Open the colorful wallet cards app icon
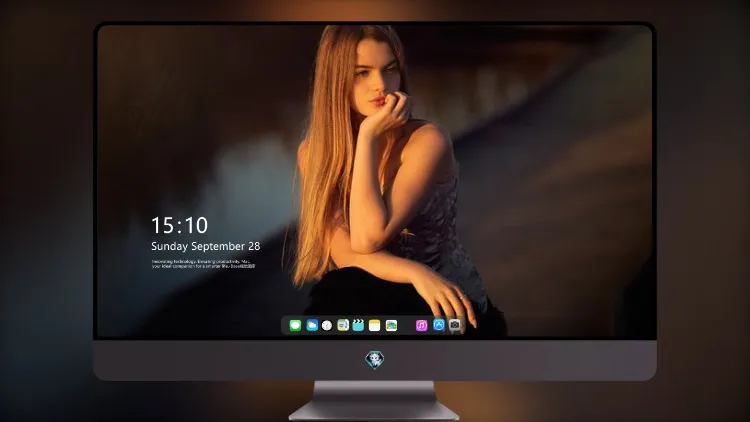The image size is (750, 422). [x=391, y=325]
